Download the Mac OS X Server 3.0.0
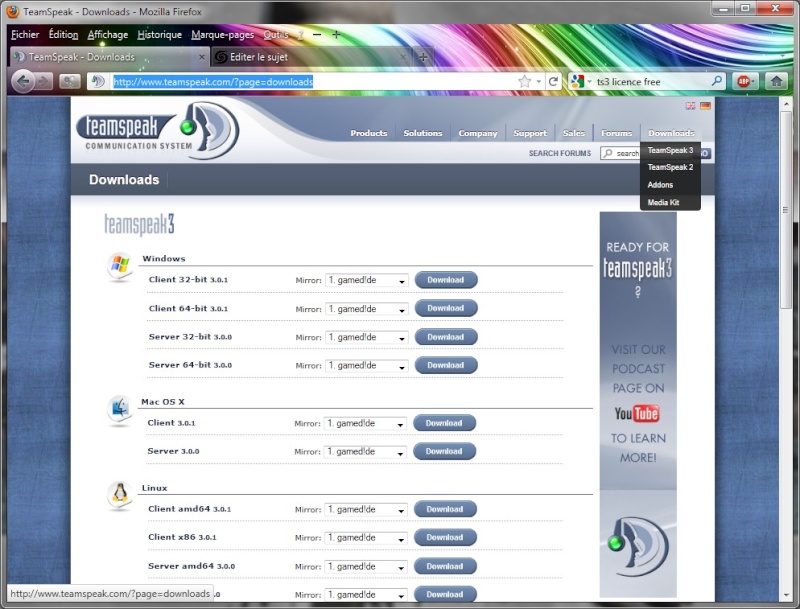This screenshot has width=800, height=609. pyautogui.click(x=444, y=451)
